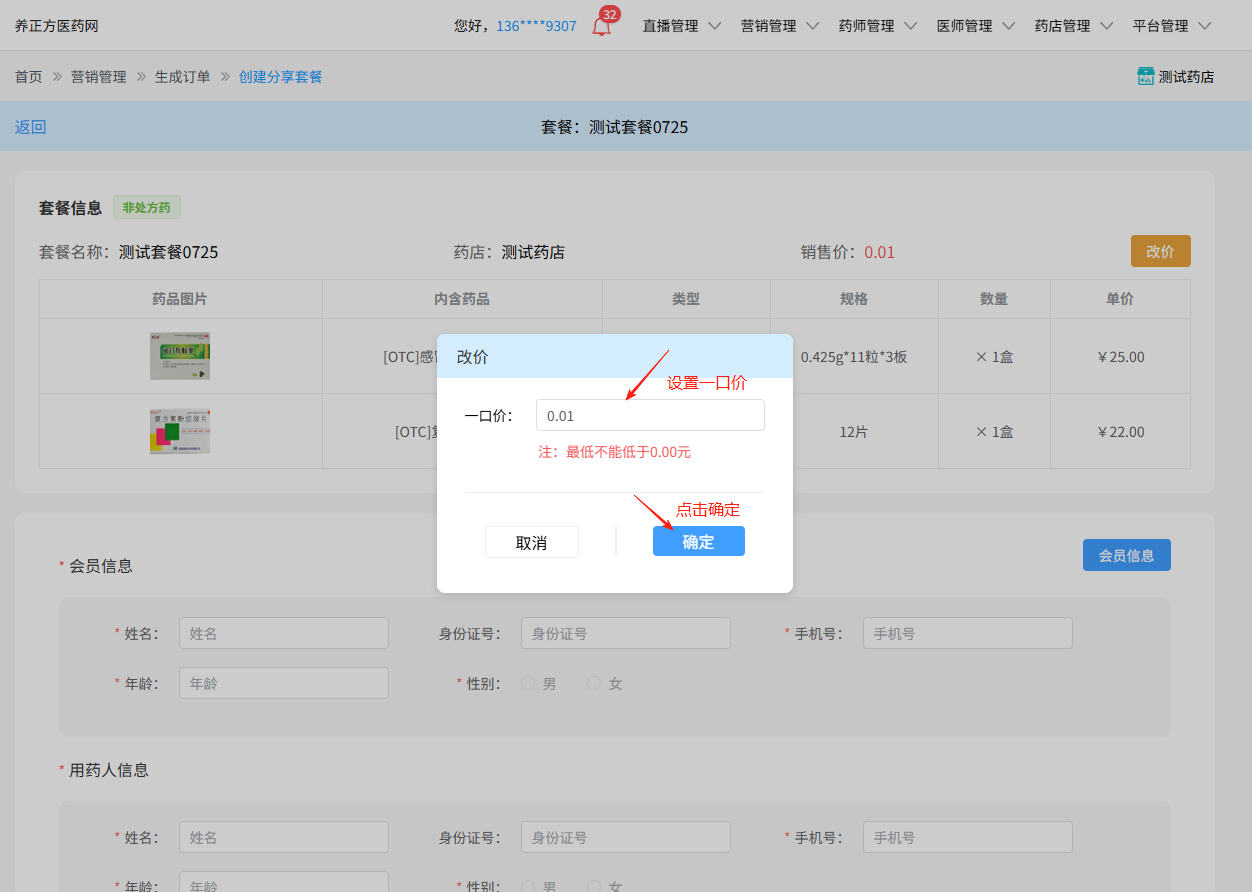Click the 一口价 input field
The width and height of the screenshot is (1252, 892).
(650, 415)
